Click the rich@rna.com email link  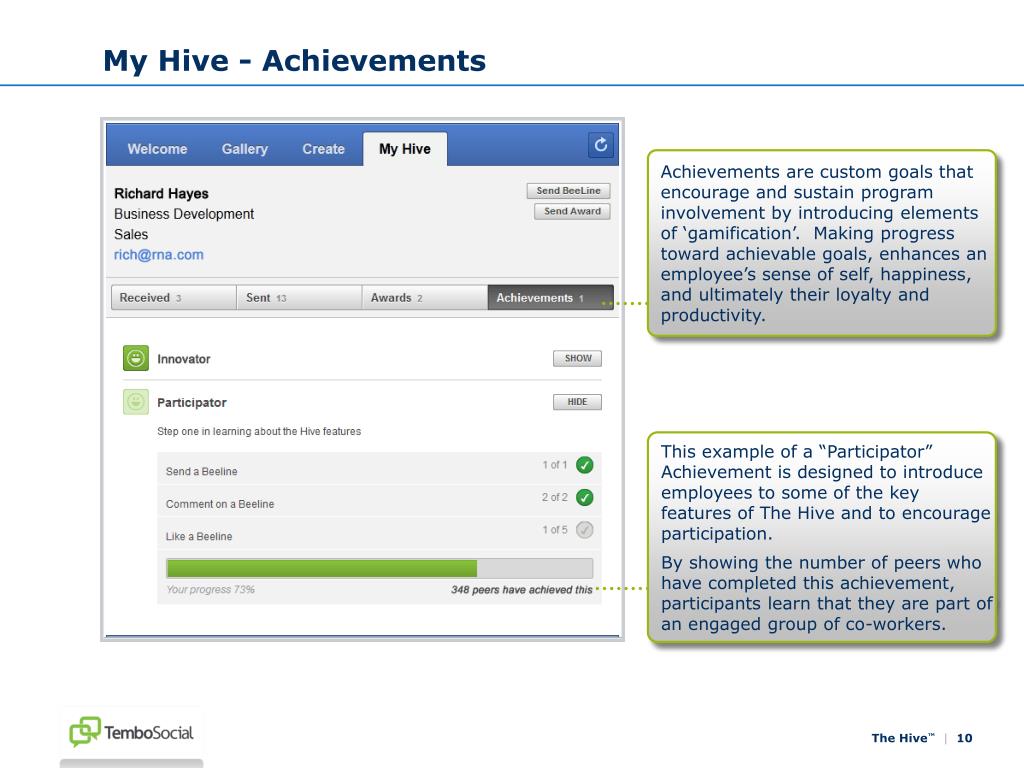(x=159, y=255)
